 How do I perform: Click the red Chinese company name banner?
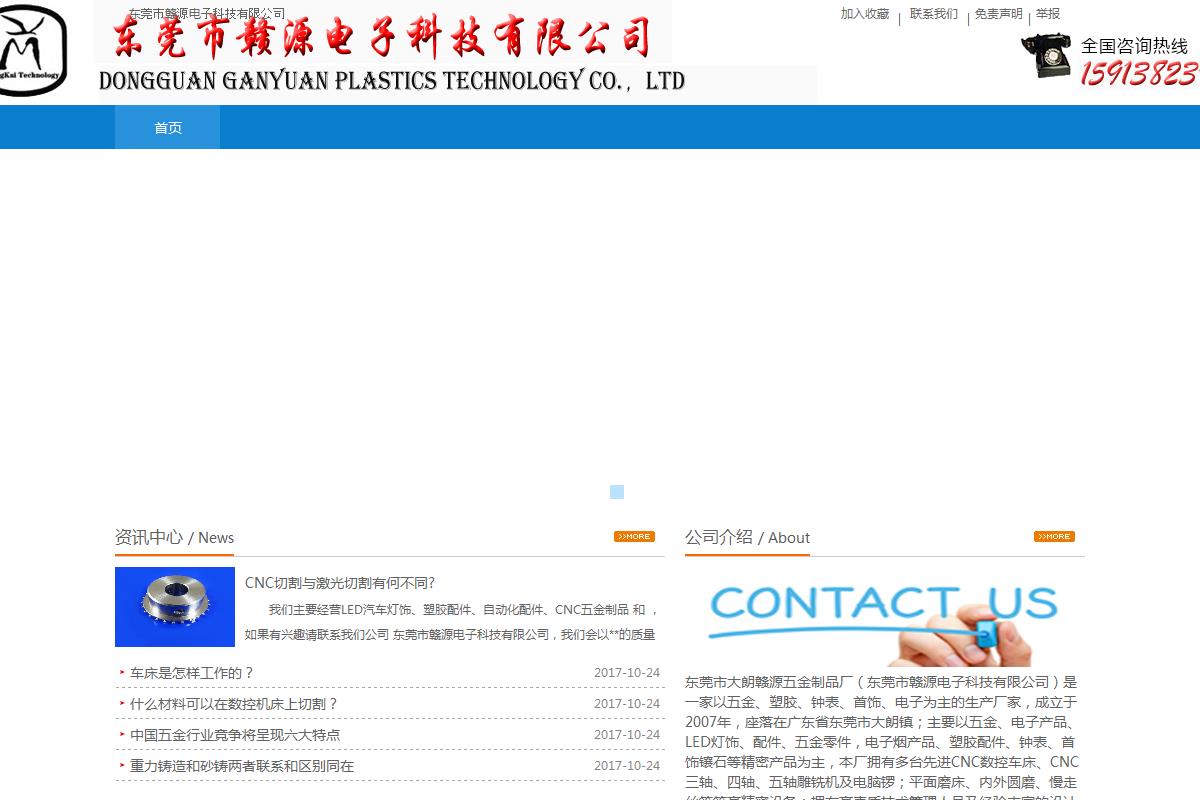383,38
